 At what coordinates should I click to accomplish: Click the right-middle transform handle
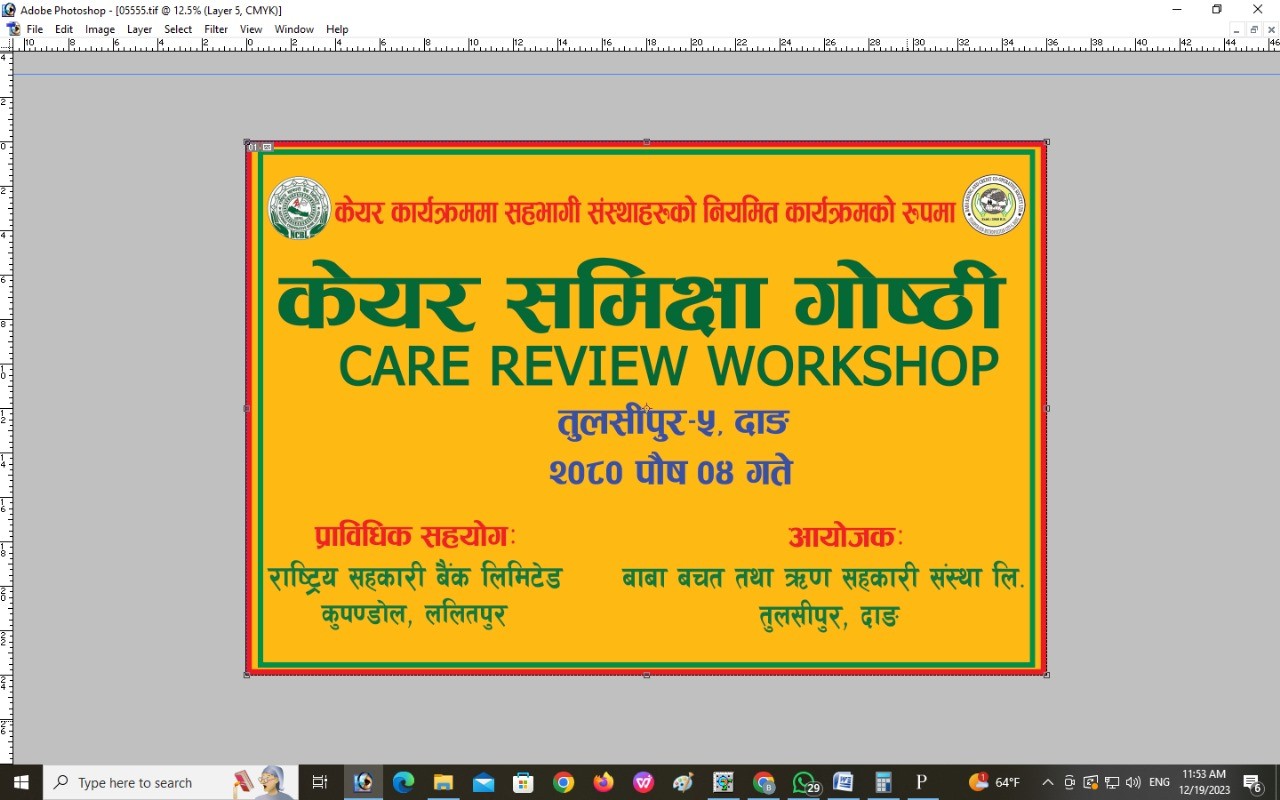pyautogui.click(x=1046, y=408)
